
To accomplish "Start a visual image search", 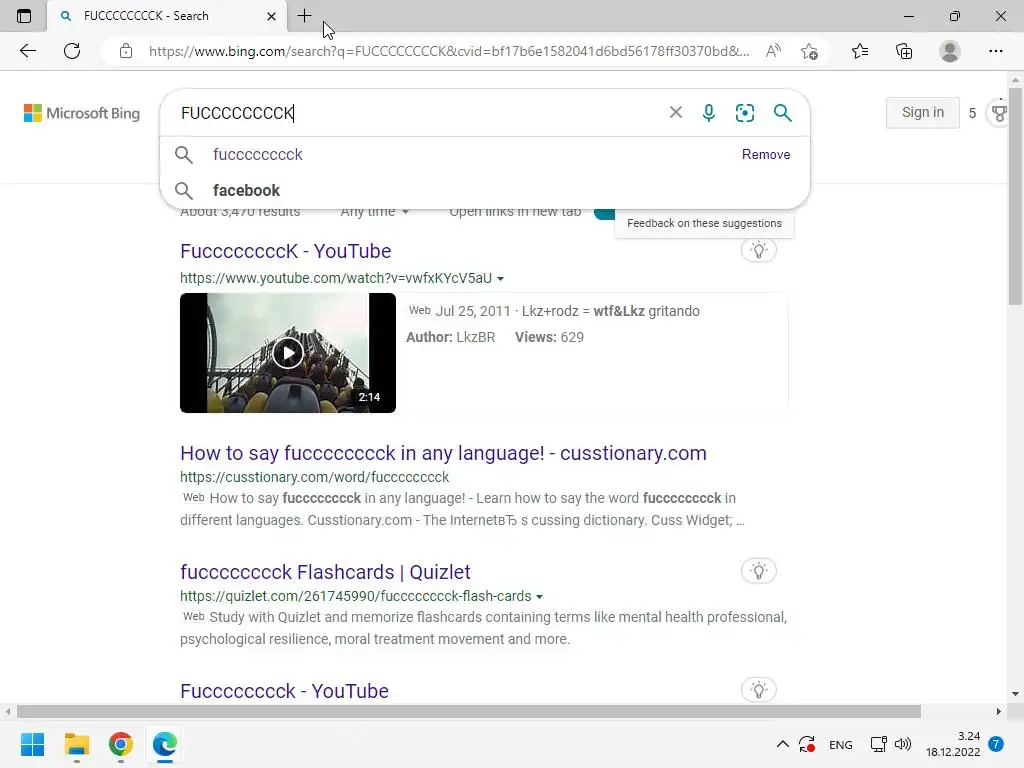I will pos(744,112).
